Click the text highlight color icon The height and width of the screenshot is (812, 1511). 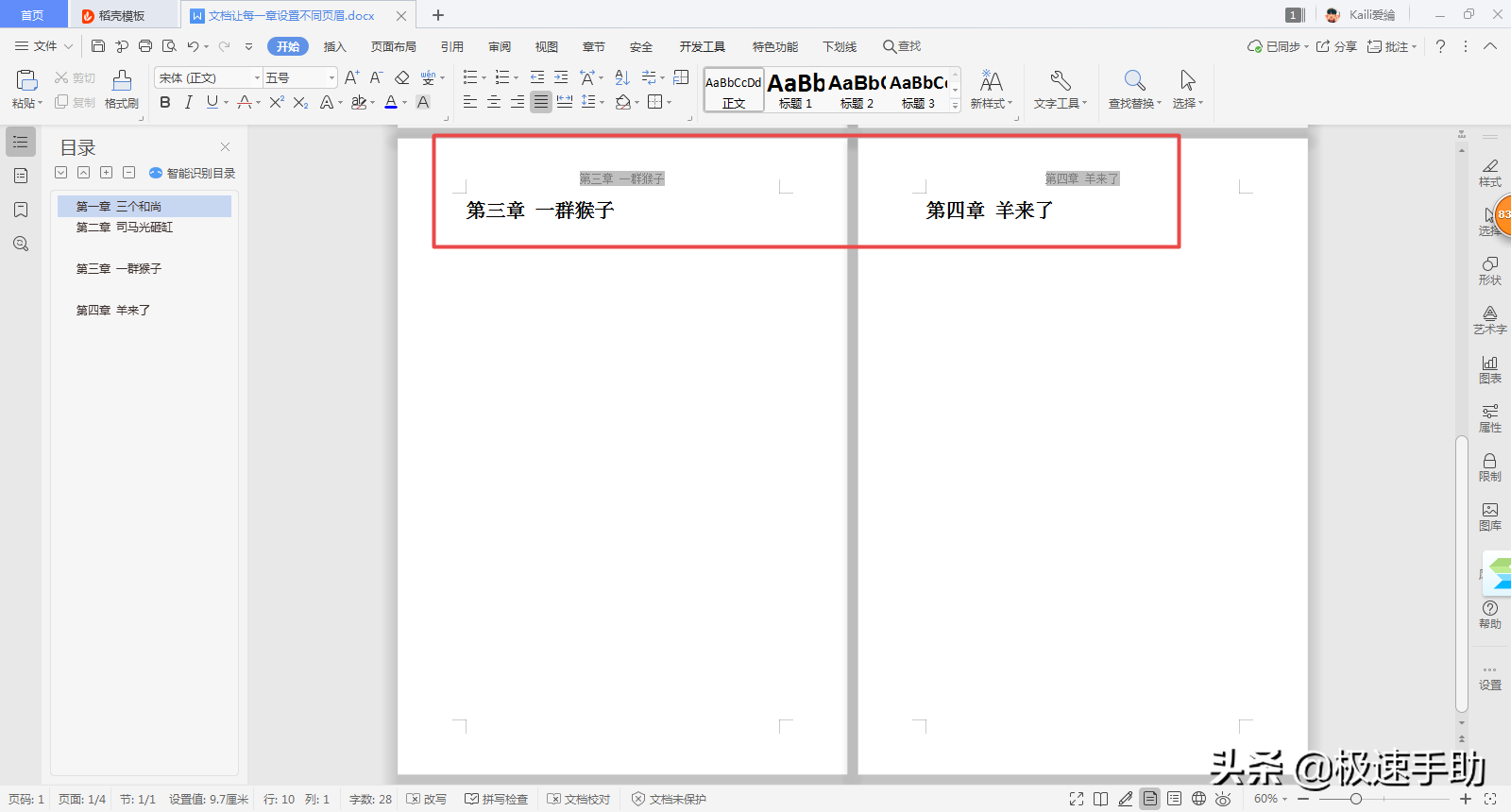pos(359,102)
